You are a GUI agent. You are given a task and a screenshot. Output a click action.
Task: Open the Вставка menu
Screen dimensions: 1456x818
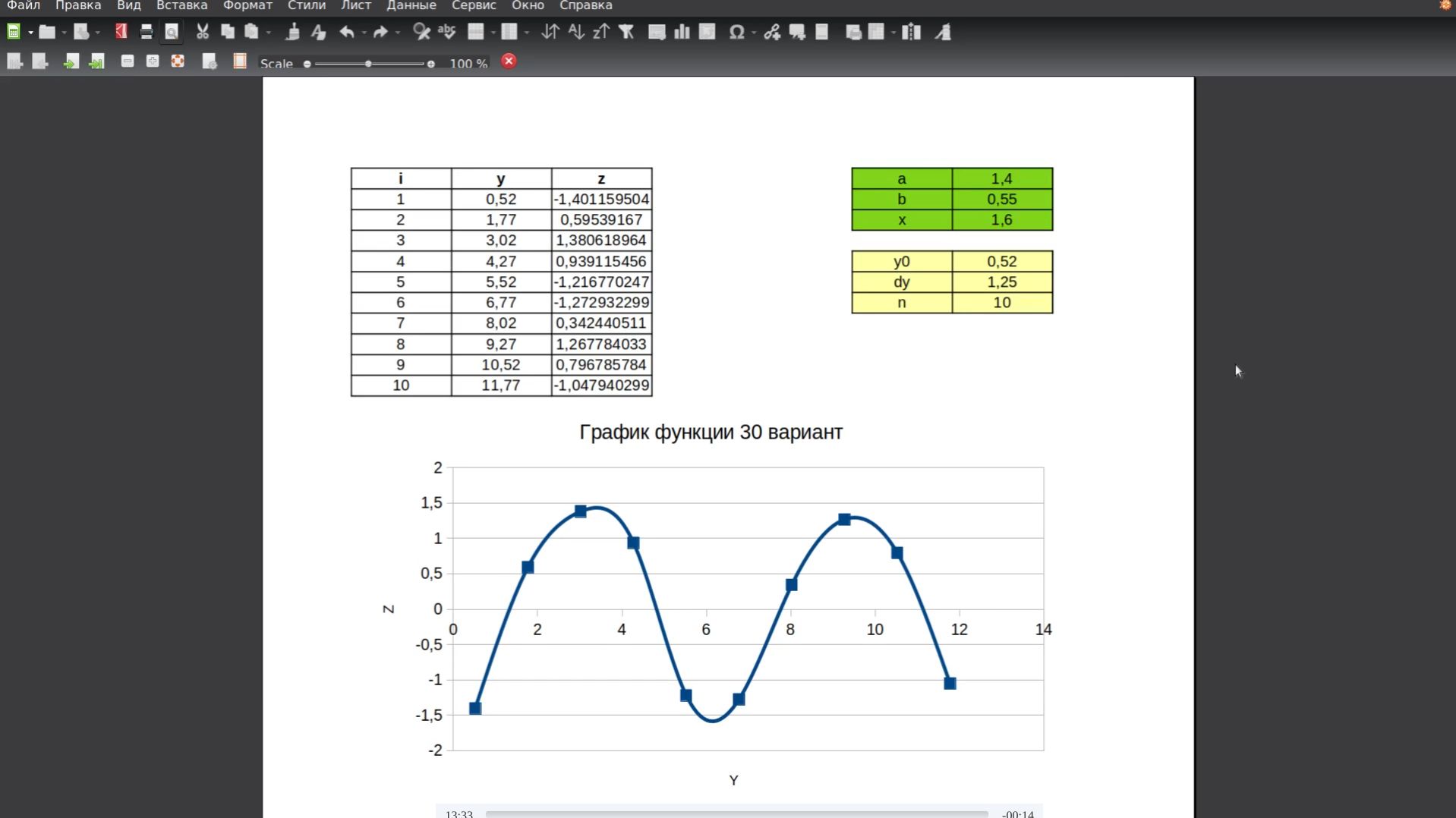[x=181, y=6]
